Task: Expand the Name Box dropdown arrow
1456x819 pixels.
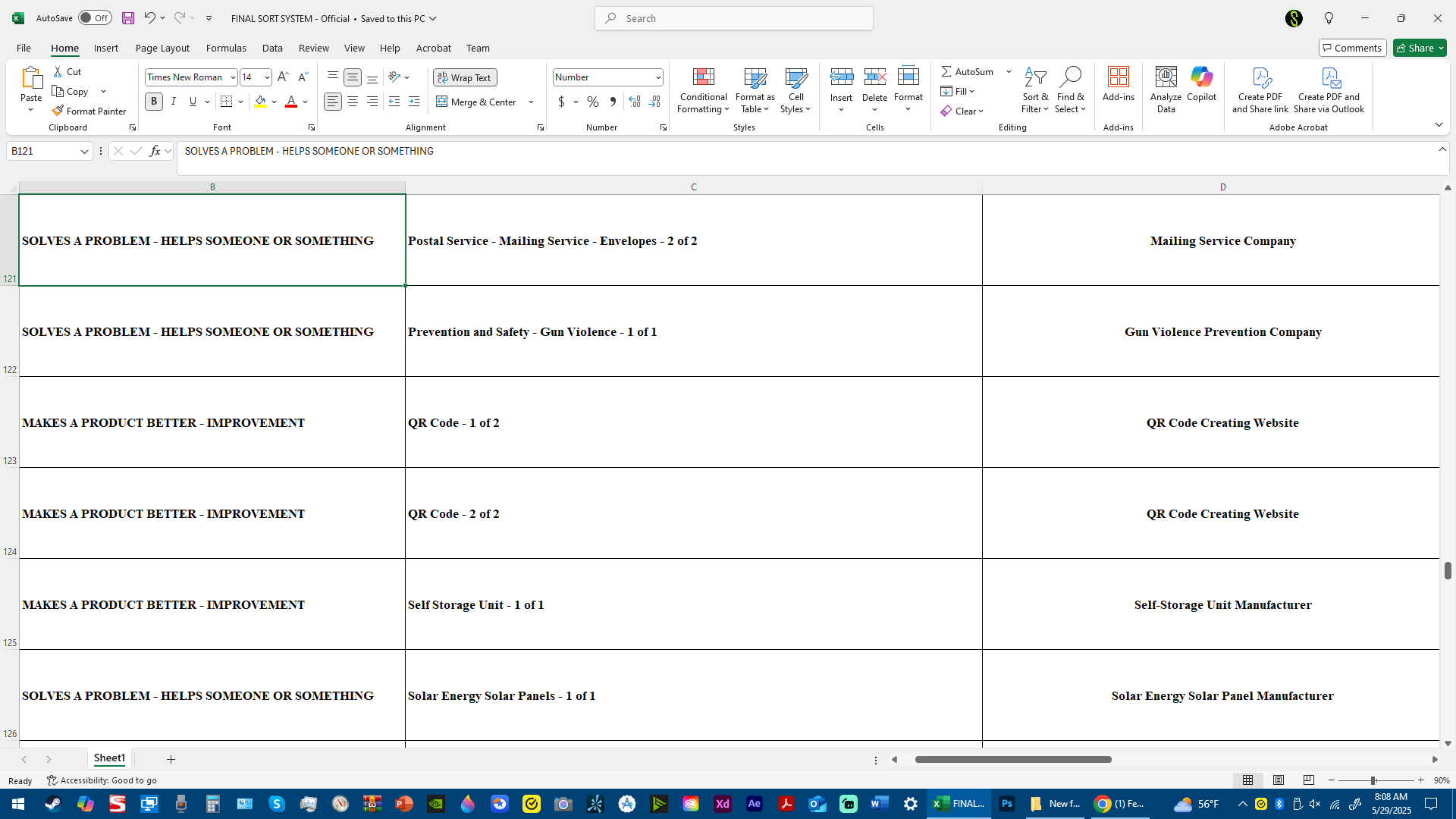Action: coord(84,152)
